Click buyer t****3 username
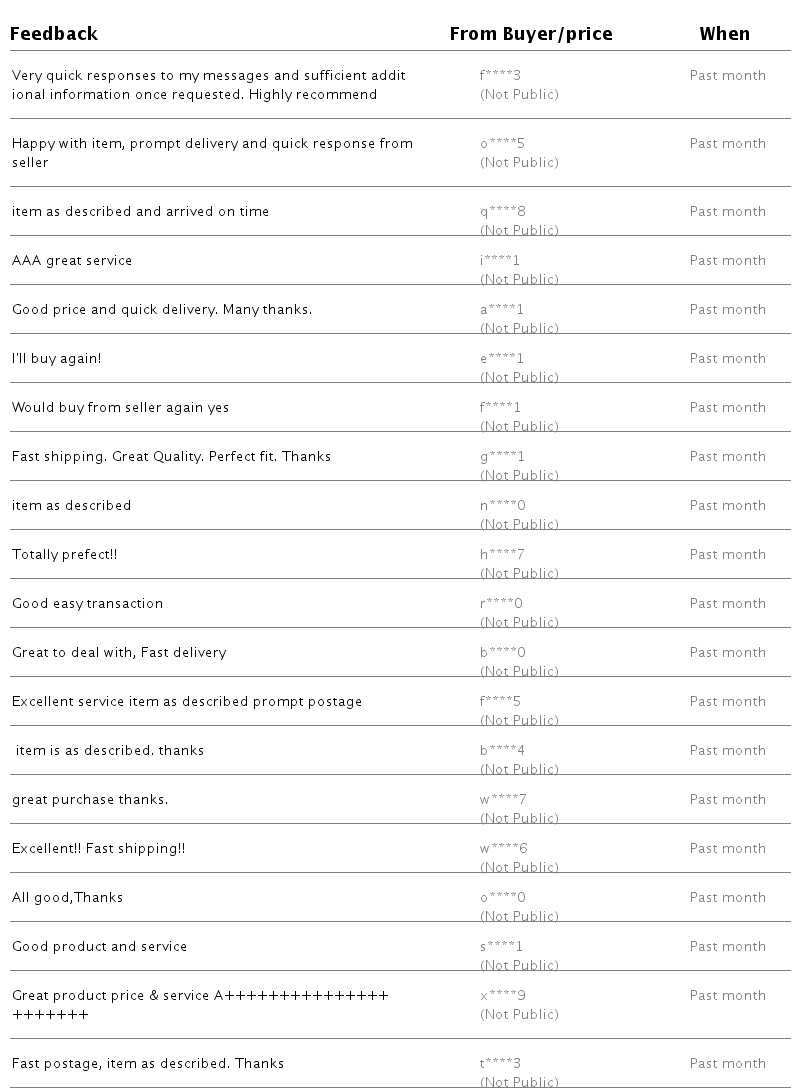The image size is (800, 1088). (500, 1063)
